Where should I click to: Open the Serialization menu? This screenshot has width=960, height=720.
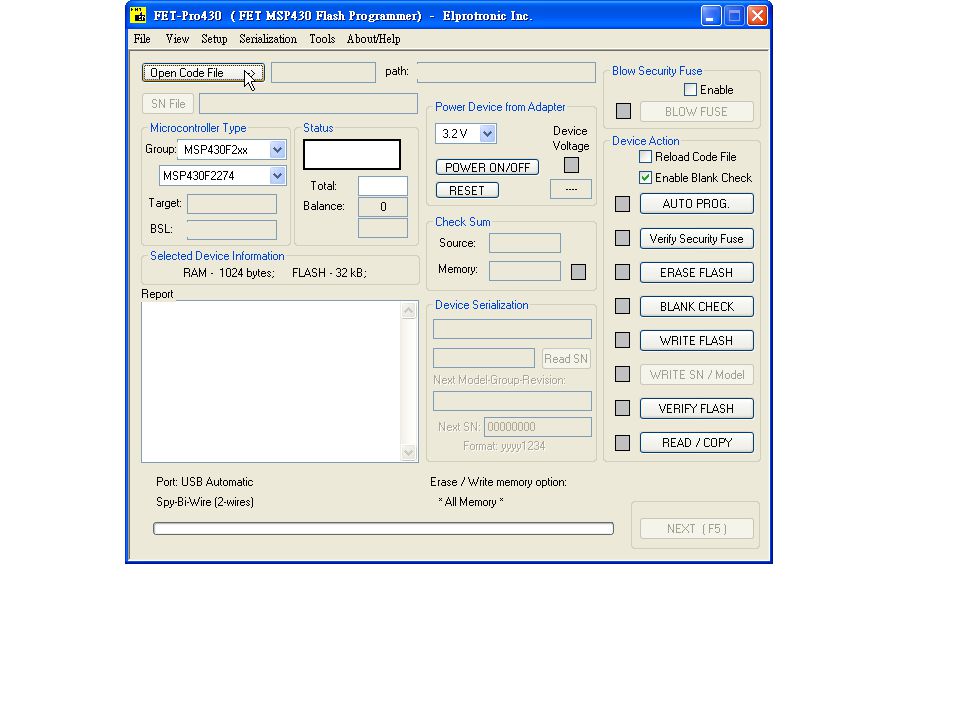pyautogui.click(x=268, y=39)
